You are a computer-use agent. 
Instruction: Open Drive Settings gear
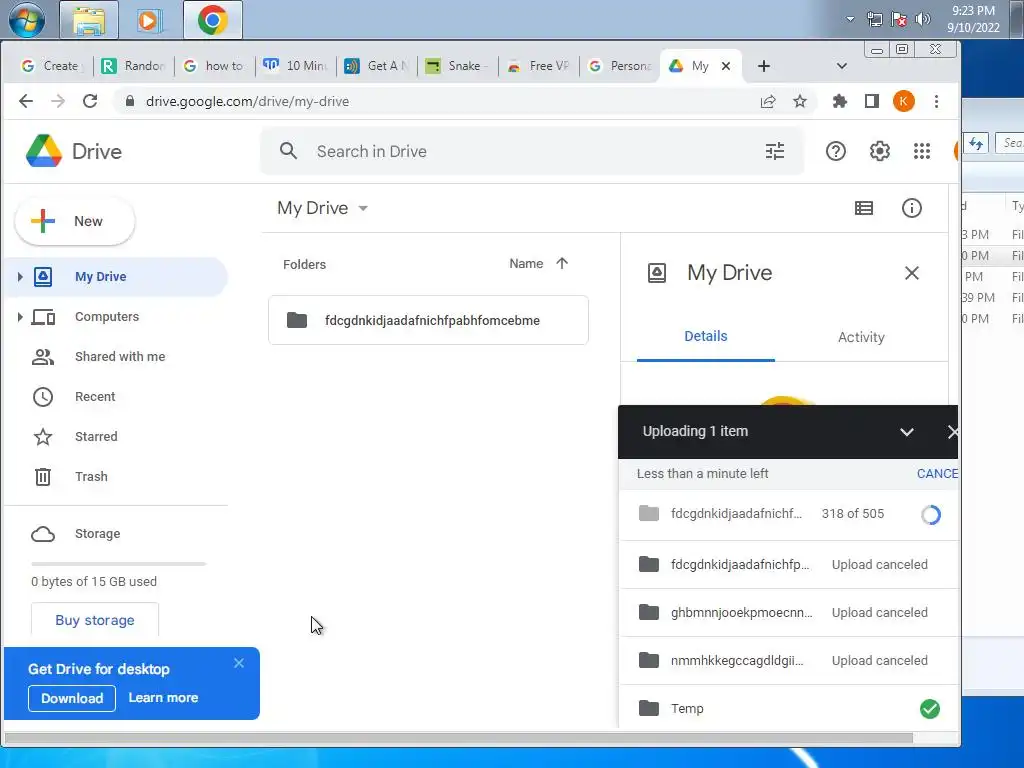(x=880, y=152)
